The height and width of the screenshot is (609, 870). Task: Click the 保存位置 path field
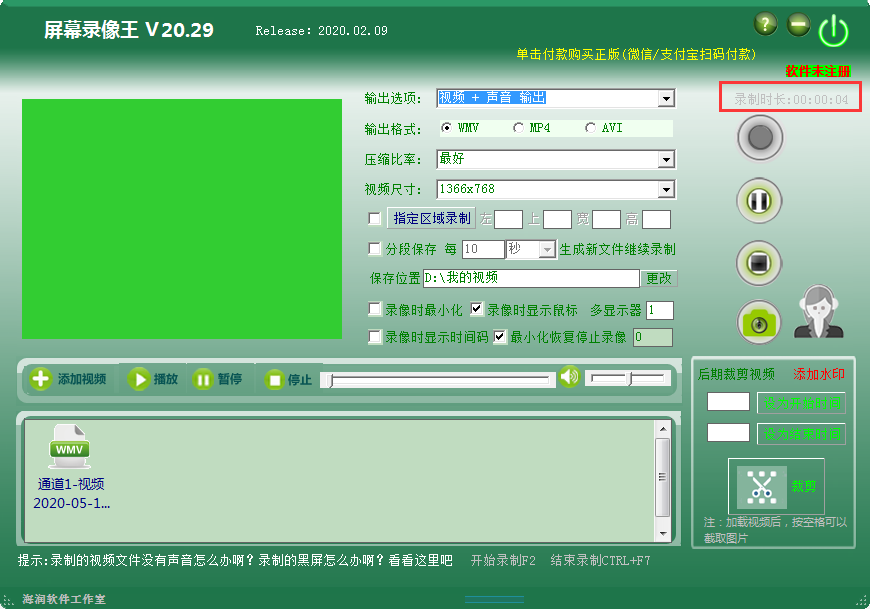531,278
